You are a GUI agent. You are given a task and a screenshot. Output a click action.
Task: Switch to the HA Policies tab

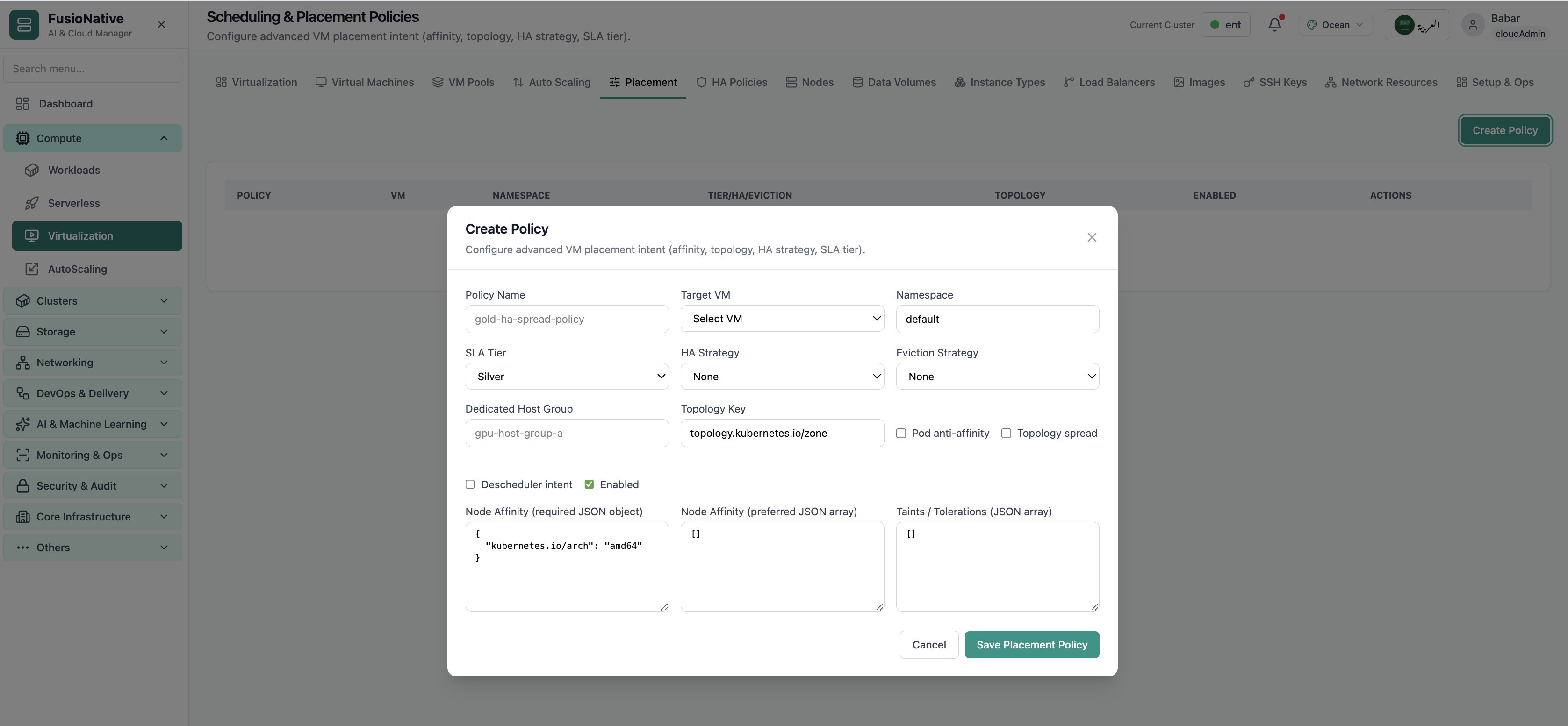pyautogui.click(x=732, y=82)
